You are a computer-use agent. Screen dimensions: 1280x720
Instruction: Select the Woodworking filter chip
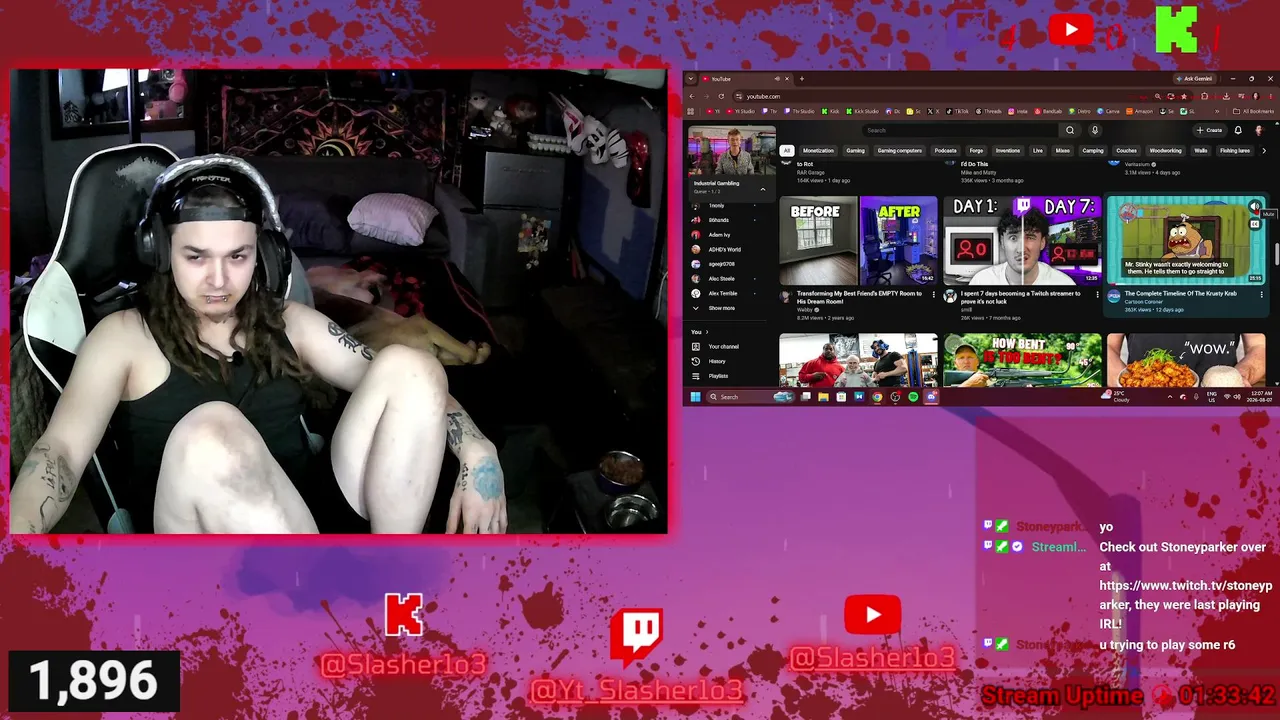click(1165, 151)
